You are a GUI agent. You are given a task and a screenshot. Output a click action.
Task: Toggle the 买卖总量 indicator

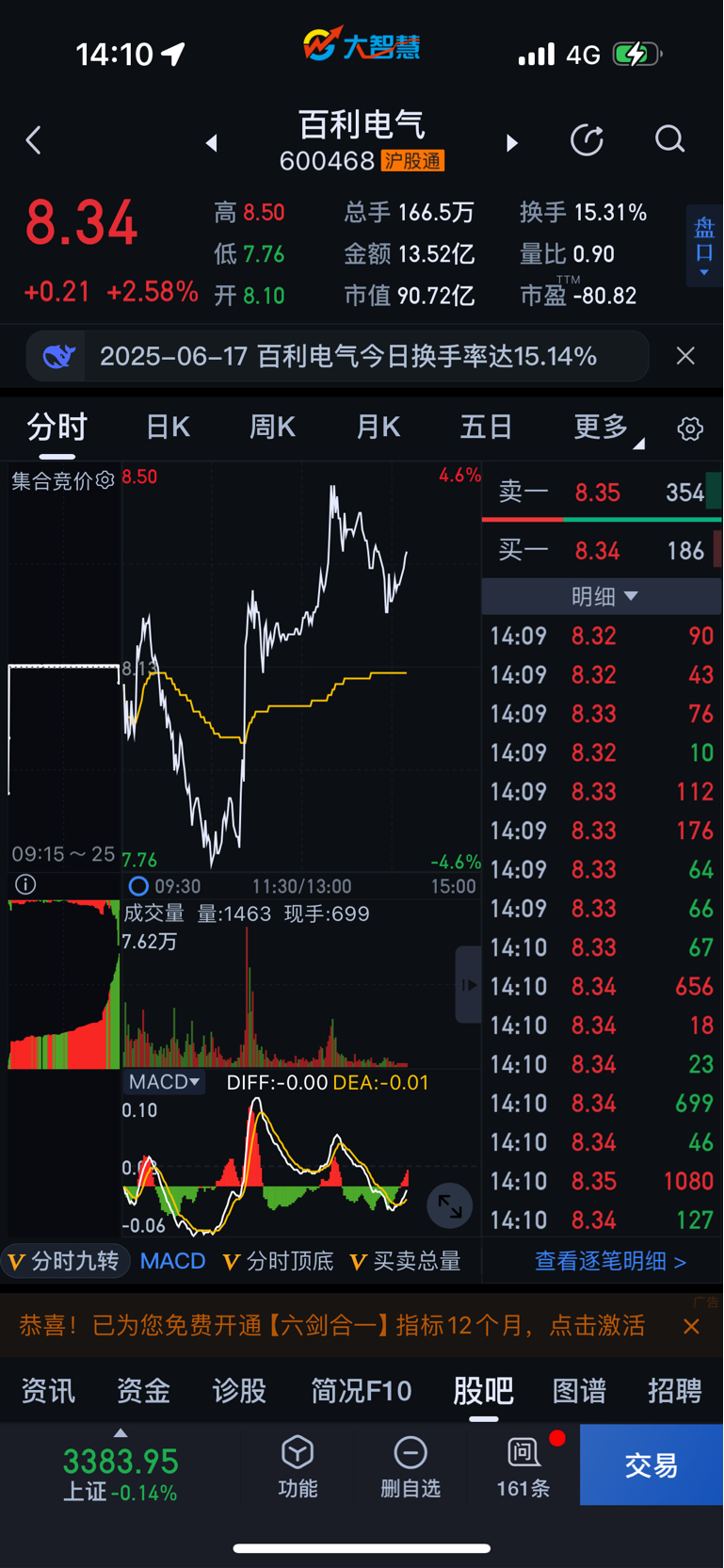click(405, 1261)
